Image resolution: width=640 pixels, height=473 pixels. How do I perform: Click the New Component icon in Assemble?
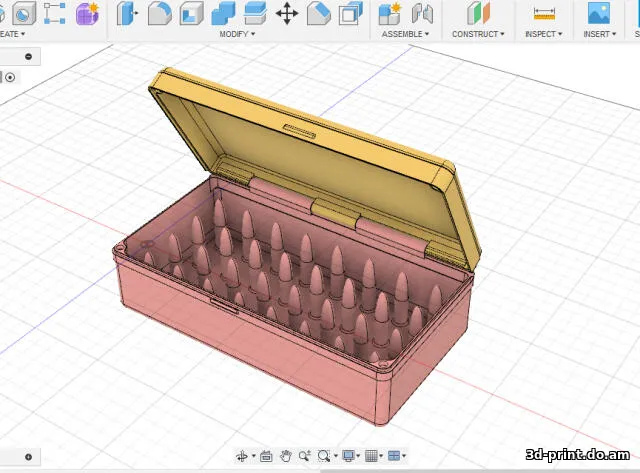tap(390, 13)
